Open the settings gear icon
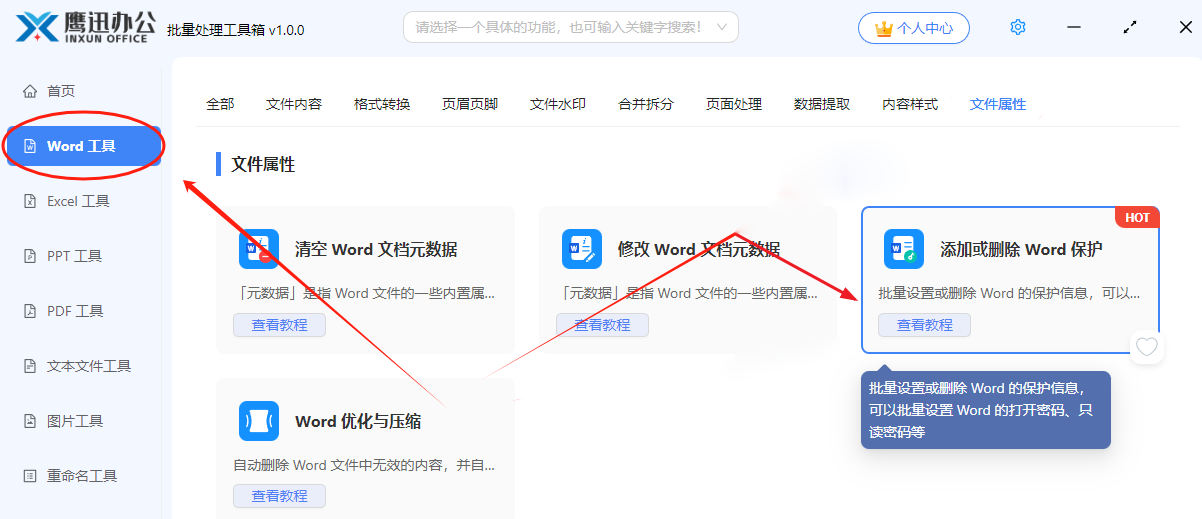Image resolution: width=1202 pixels, height=519 pixels. pyautogui.click(x=1018, y=27)
